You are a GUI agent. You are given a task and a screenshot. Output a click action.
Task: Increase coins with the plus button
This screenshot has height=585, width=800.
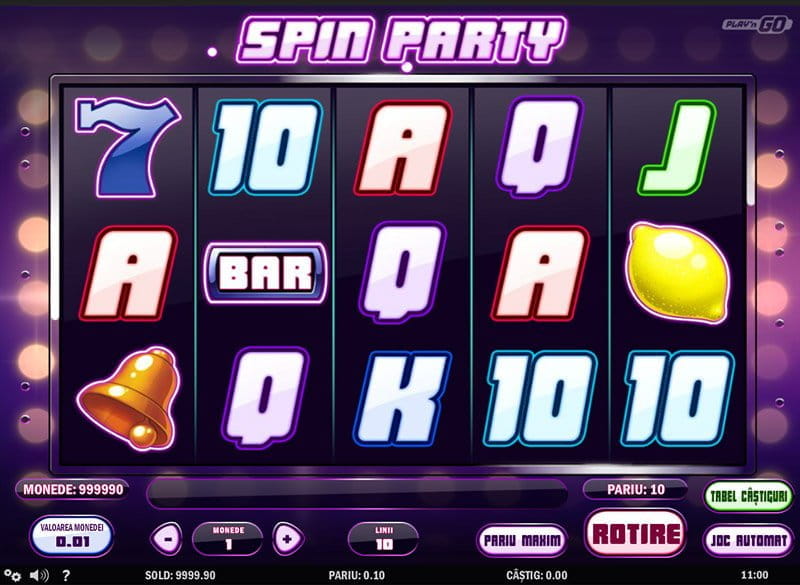pos(288,539)
